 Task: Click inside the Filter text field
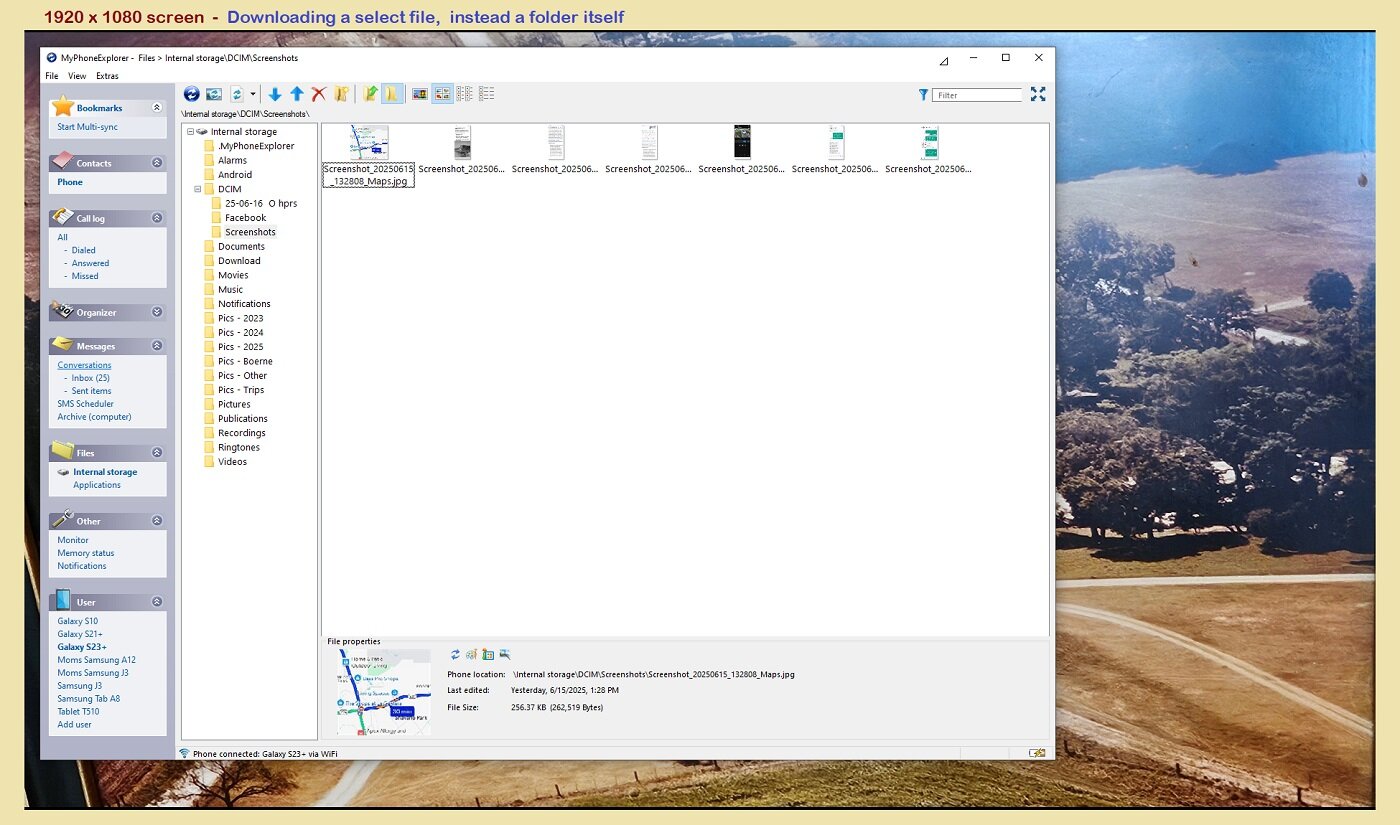(977, 95)
